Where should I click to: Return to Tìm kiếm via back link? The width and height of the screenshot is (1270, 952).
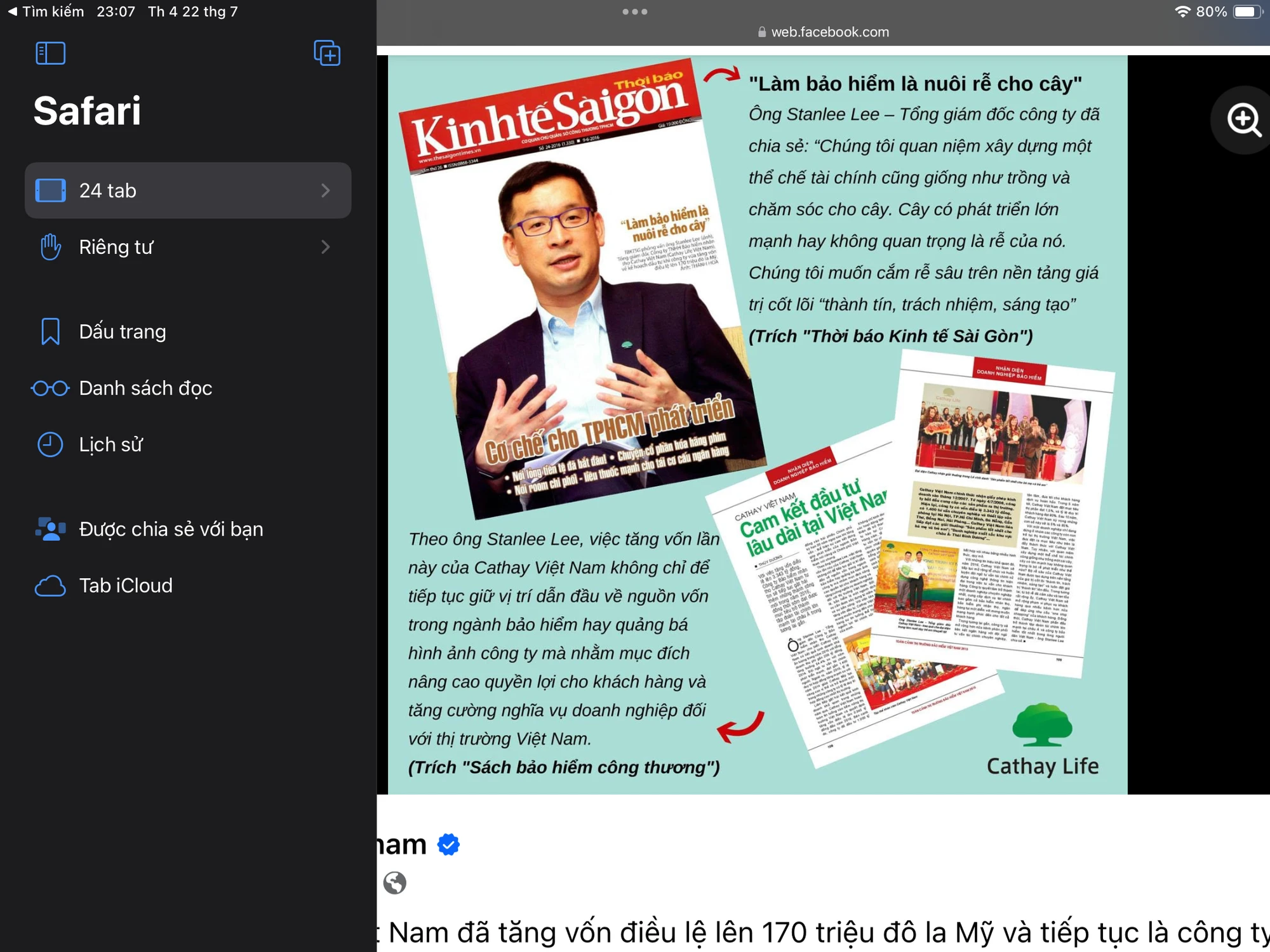[x=45, y=11]
